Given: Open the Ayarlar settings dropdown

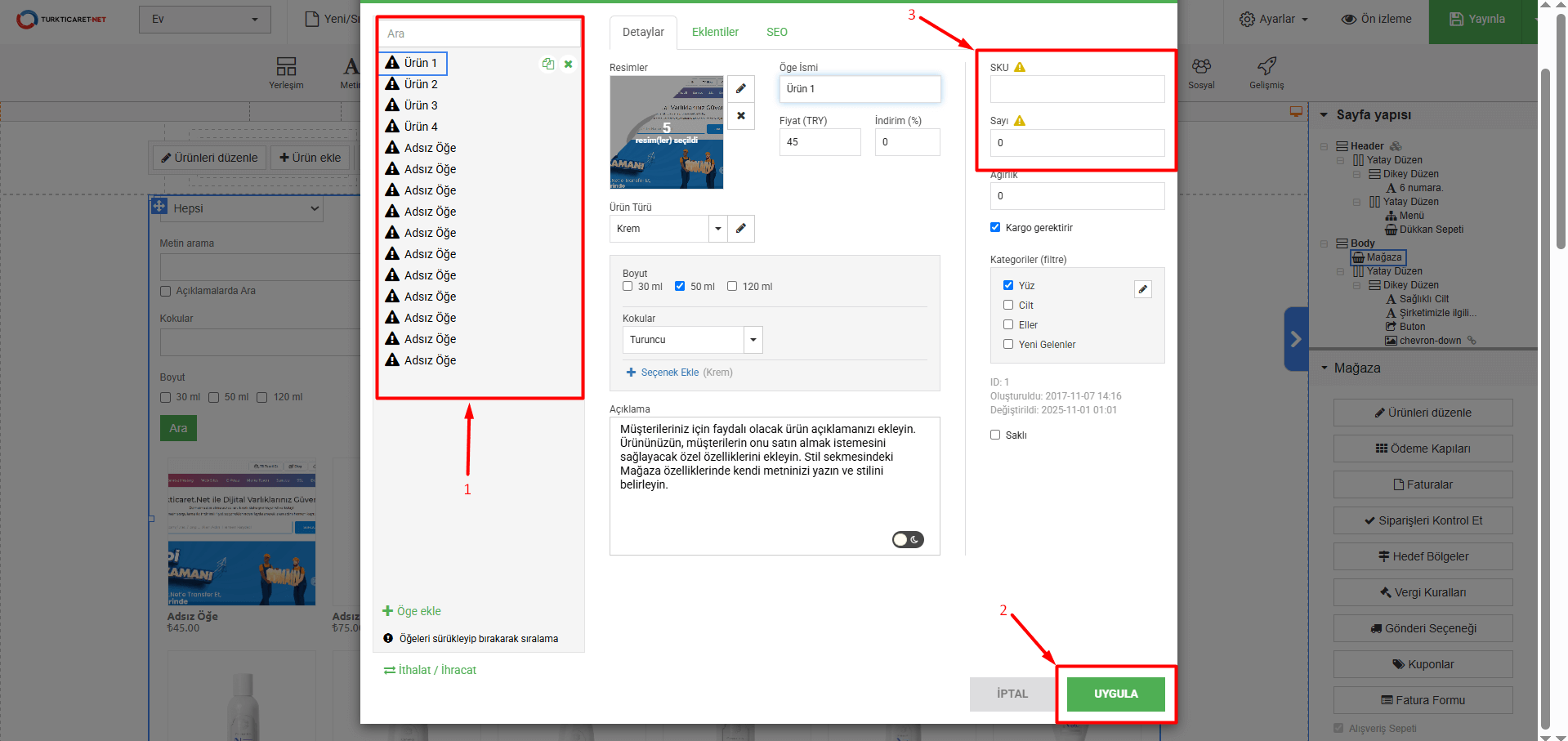Looking at the screenshot, I should (x=1274, y=19).
